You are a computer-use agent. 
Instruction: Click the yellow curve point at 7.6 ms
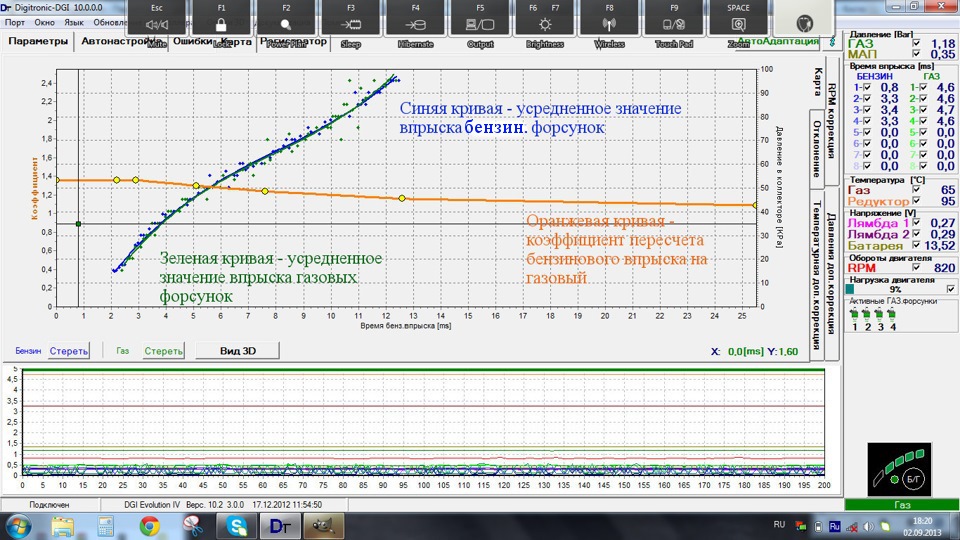[265, 192]
